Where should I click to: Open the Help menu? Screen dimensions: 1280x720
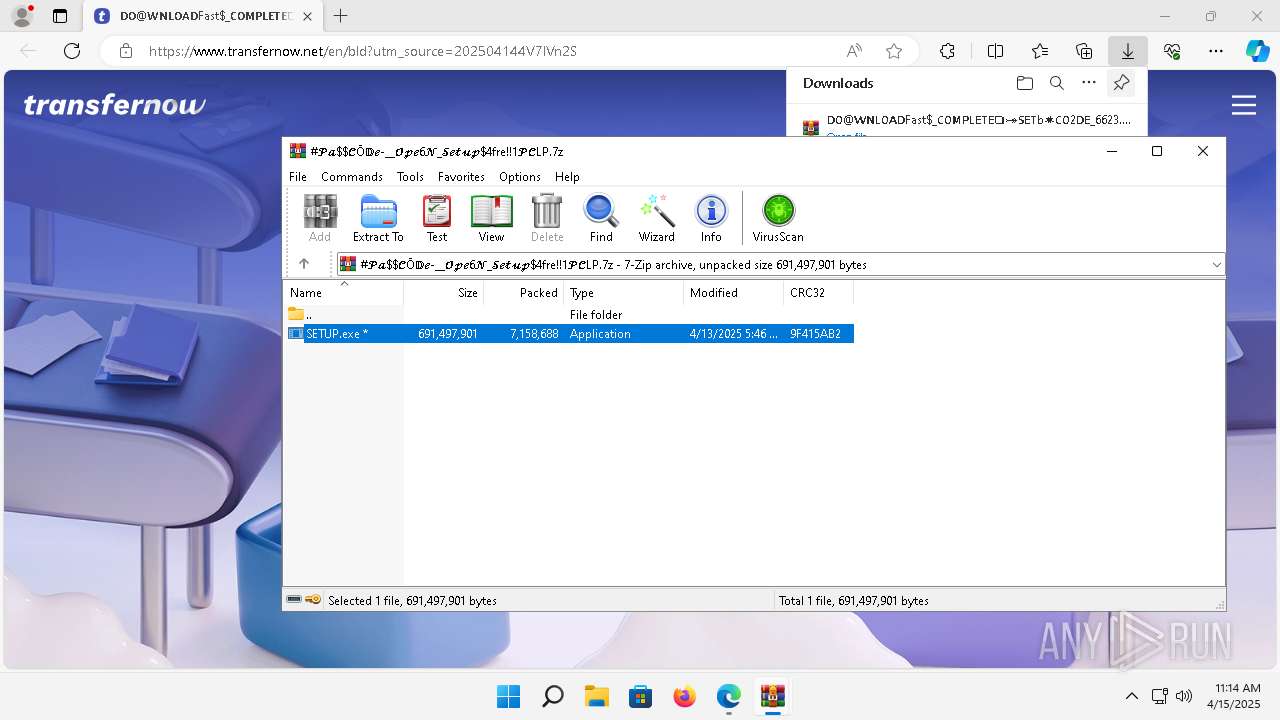click(x=567, y=176)
